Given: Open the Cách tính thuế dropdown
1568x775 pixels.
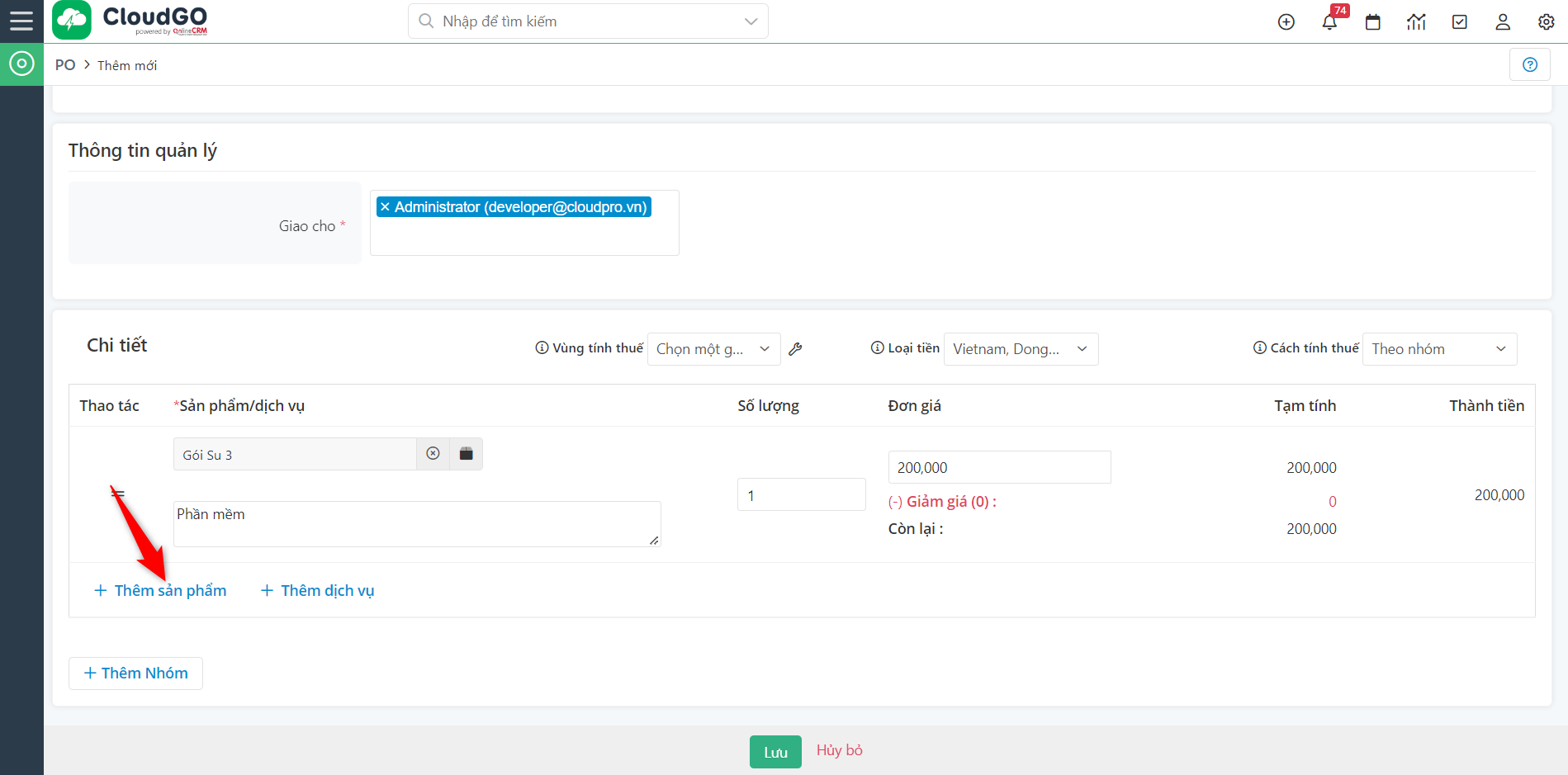Looking at the screenshot, I should pyautogui.click(x=1438, y=349).
